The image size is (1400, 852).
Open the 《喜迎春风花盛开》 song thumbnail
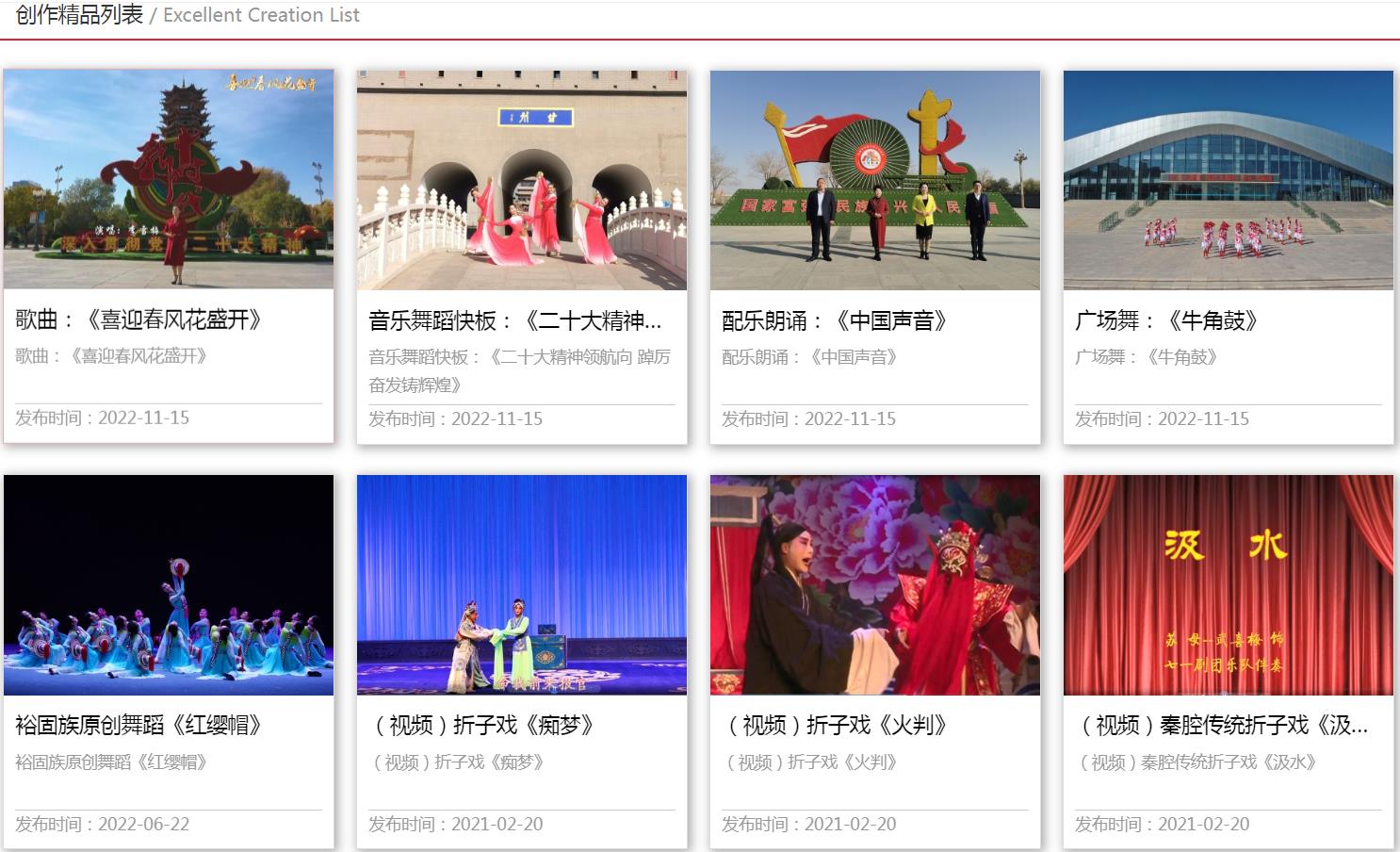[x=169, y=179]
